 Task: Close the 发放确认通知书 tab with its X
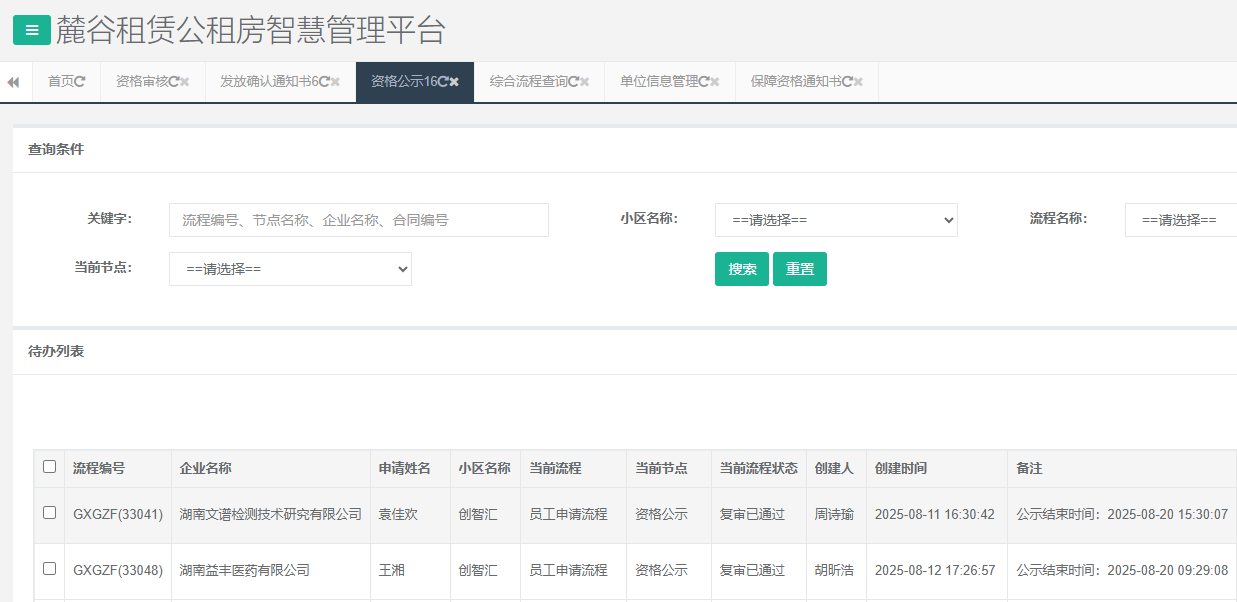click(335, 82)
